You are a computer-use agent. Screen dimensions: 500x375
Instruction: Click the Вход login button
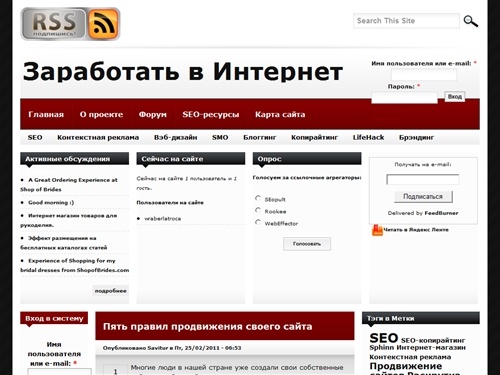pos(455,97)
